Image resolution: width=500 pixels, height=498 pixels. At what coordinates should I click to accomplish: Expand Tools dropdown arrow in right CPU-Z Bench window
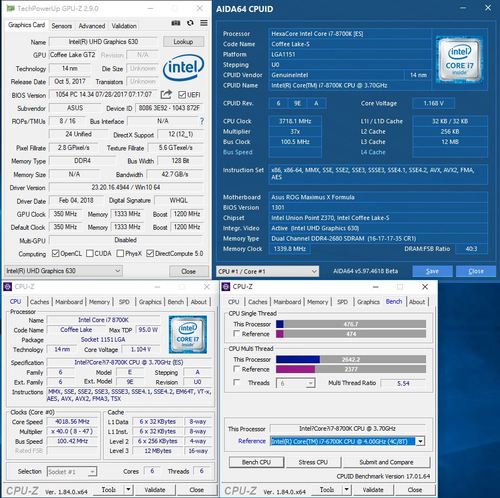tap(347, 490)
